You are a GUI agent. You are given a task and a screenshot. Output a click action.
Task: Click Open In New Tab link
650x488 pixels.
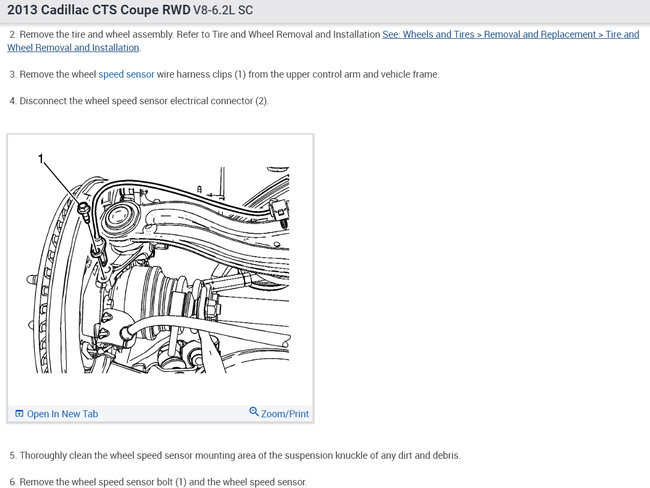coord(62,414)
